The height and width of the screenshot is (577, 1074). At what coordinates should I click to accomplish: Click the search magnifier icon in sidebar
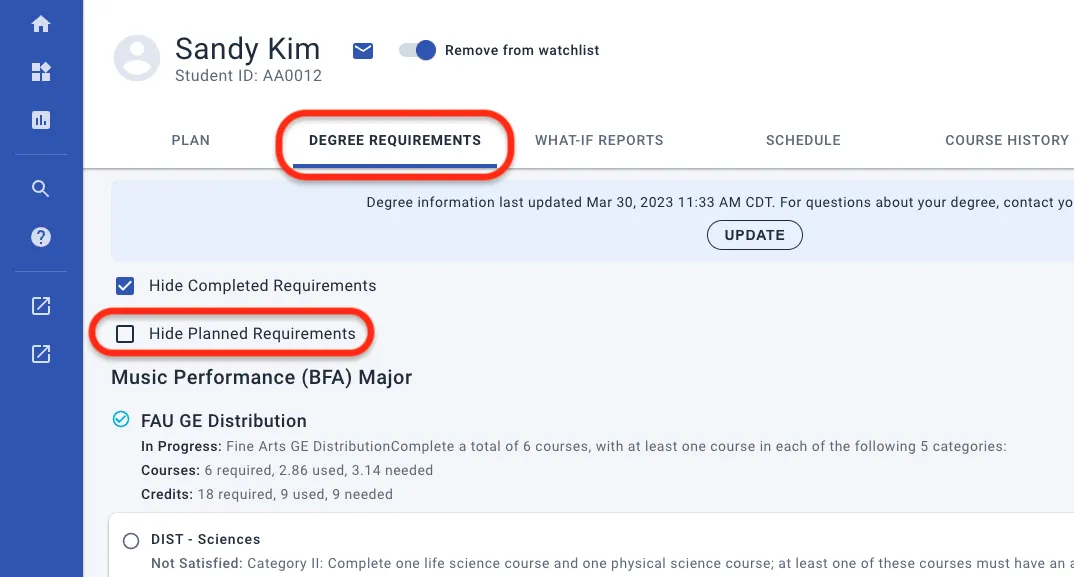[41, 188]
